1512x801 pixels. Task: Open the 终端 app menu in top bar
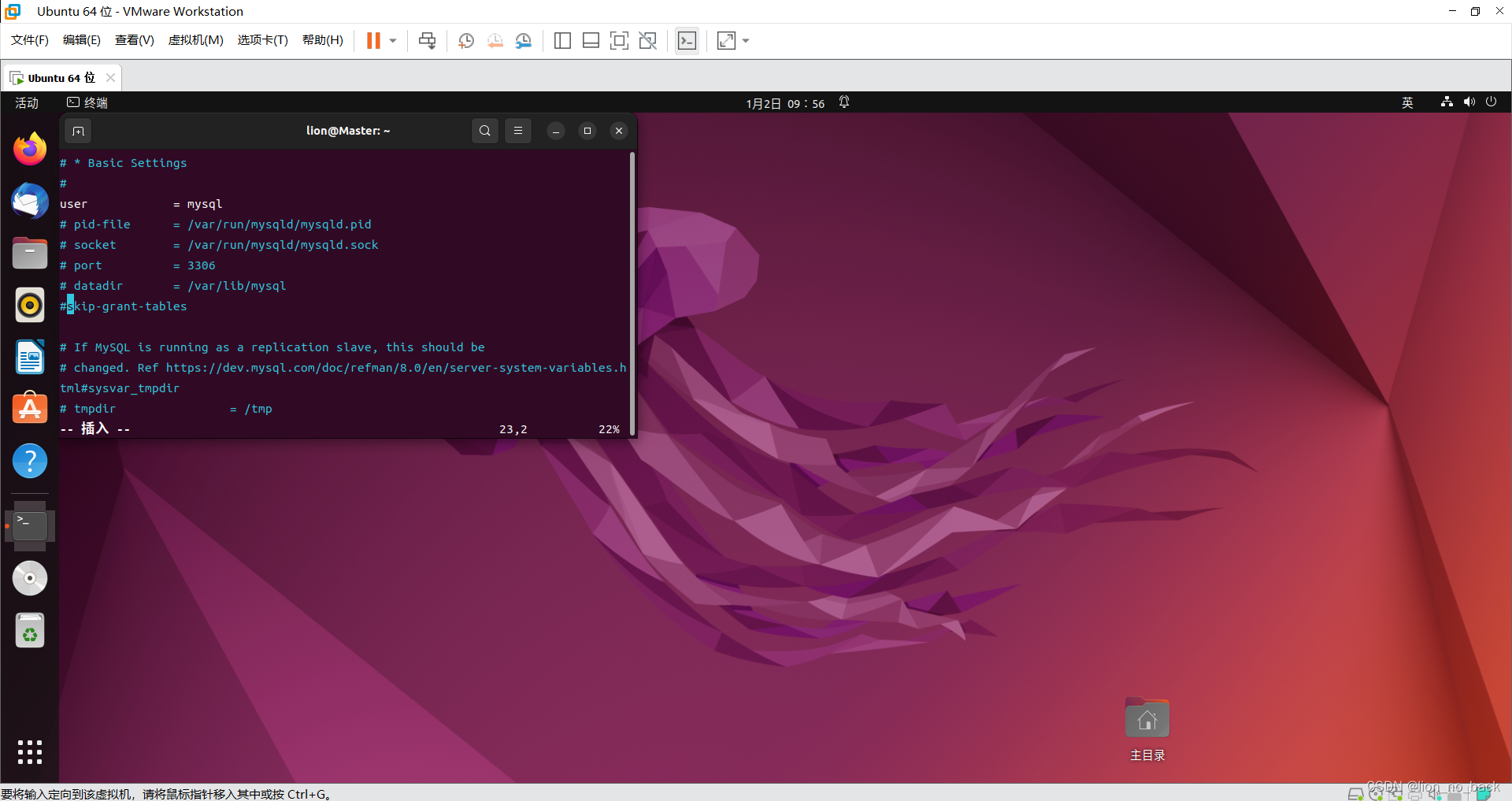tap(87, 103)
